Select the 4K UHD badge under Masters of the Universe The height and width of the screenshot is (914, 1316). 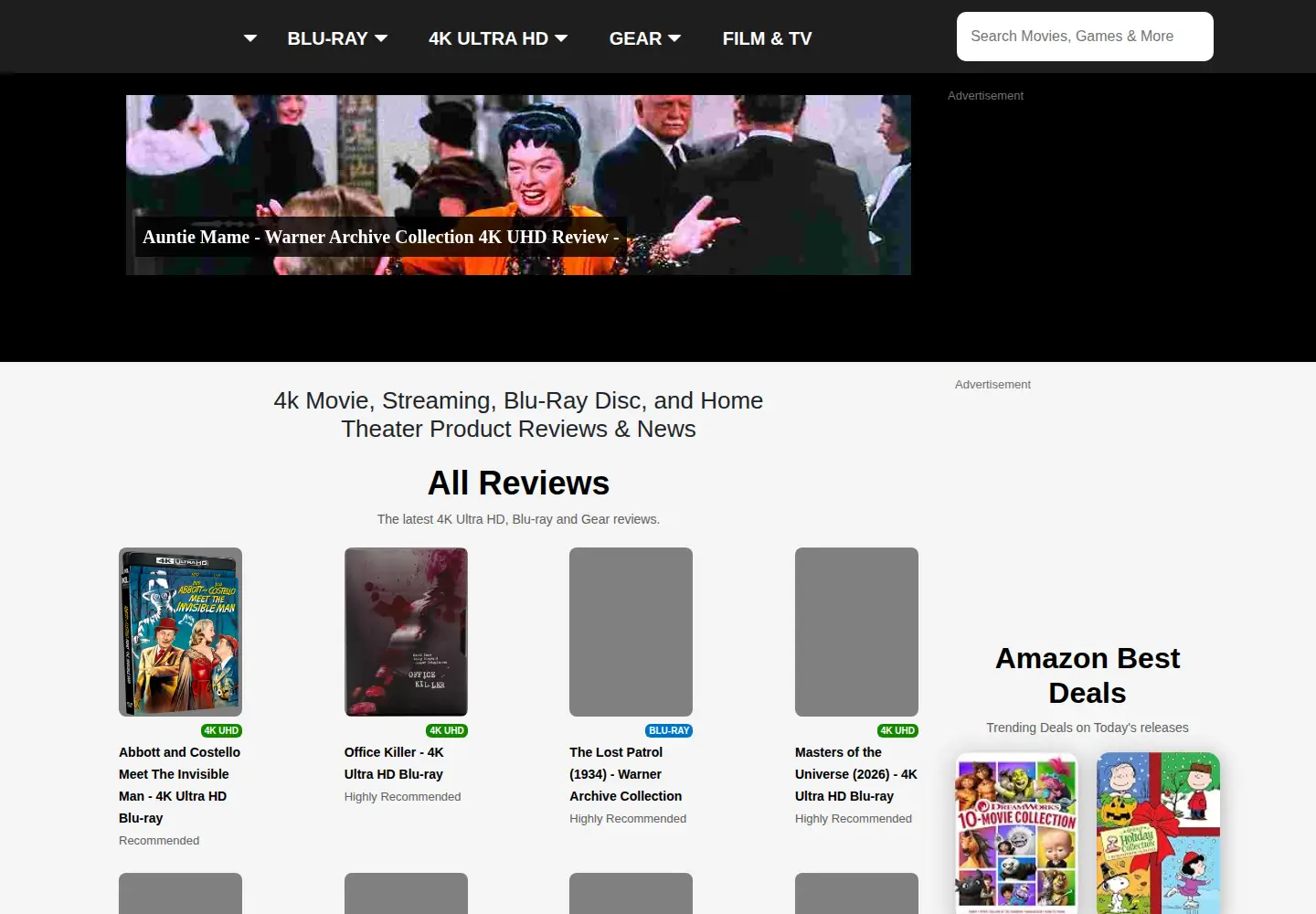coord(897,730)
